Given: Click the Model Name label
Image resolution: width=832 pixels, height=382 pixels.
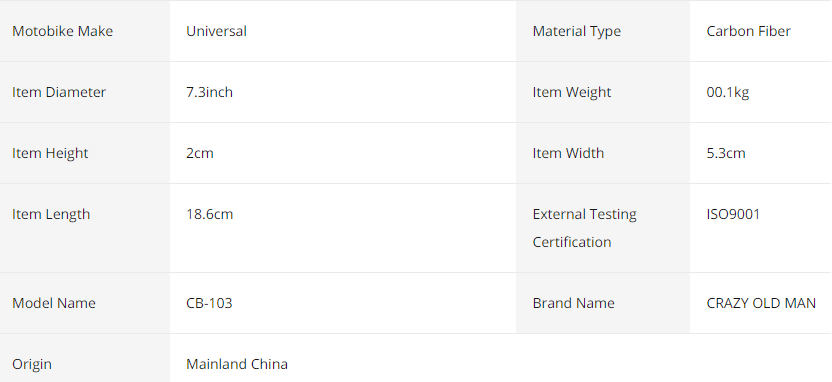Looking at the screenshot, I should click(x=54, y=303).
